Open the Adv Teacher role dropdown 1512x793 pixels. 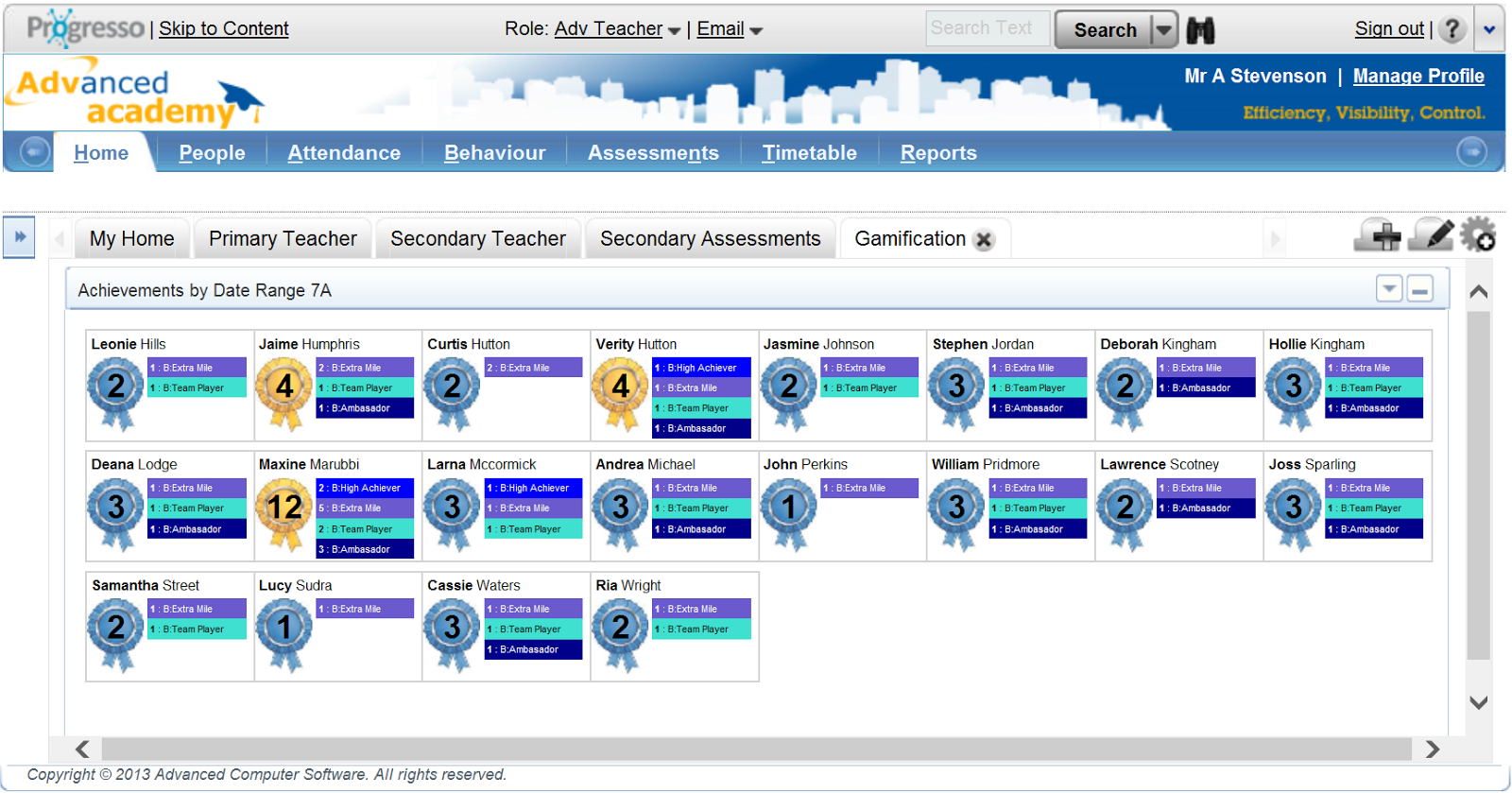point(618,29)
